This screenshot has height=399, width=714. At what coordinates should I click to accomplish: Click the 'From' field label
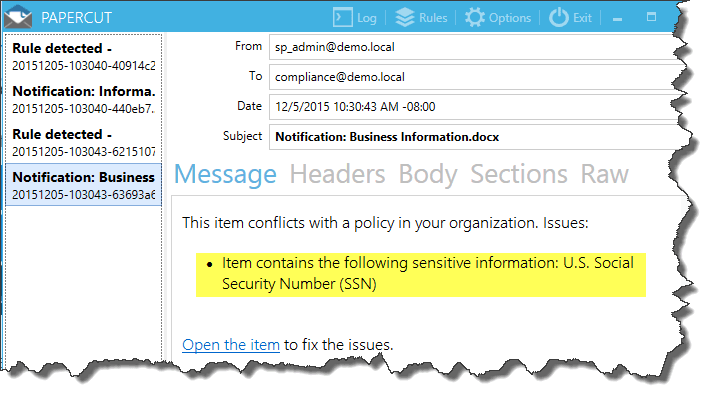[248, 46]
